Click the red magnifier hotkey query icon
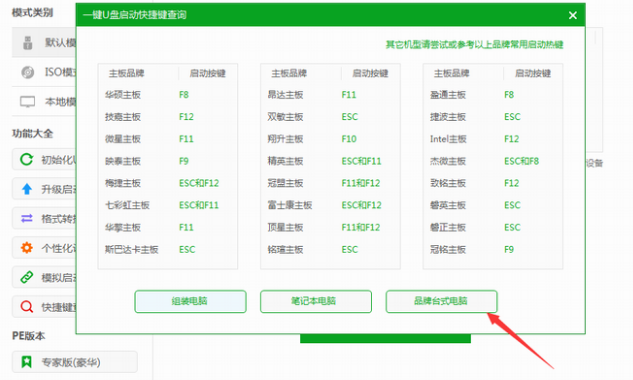The image size is (633, 380). (x=27, y=307)
